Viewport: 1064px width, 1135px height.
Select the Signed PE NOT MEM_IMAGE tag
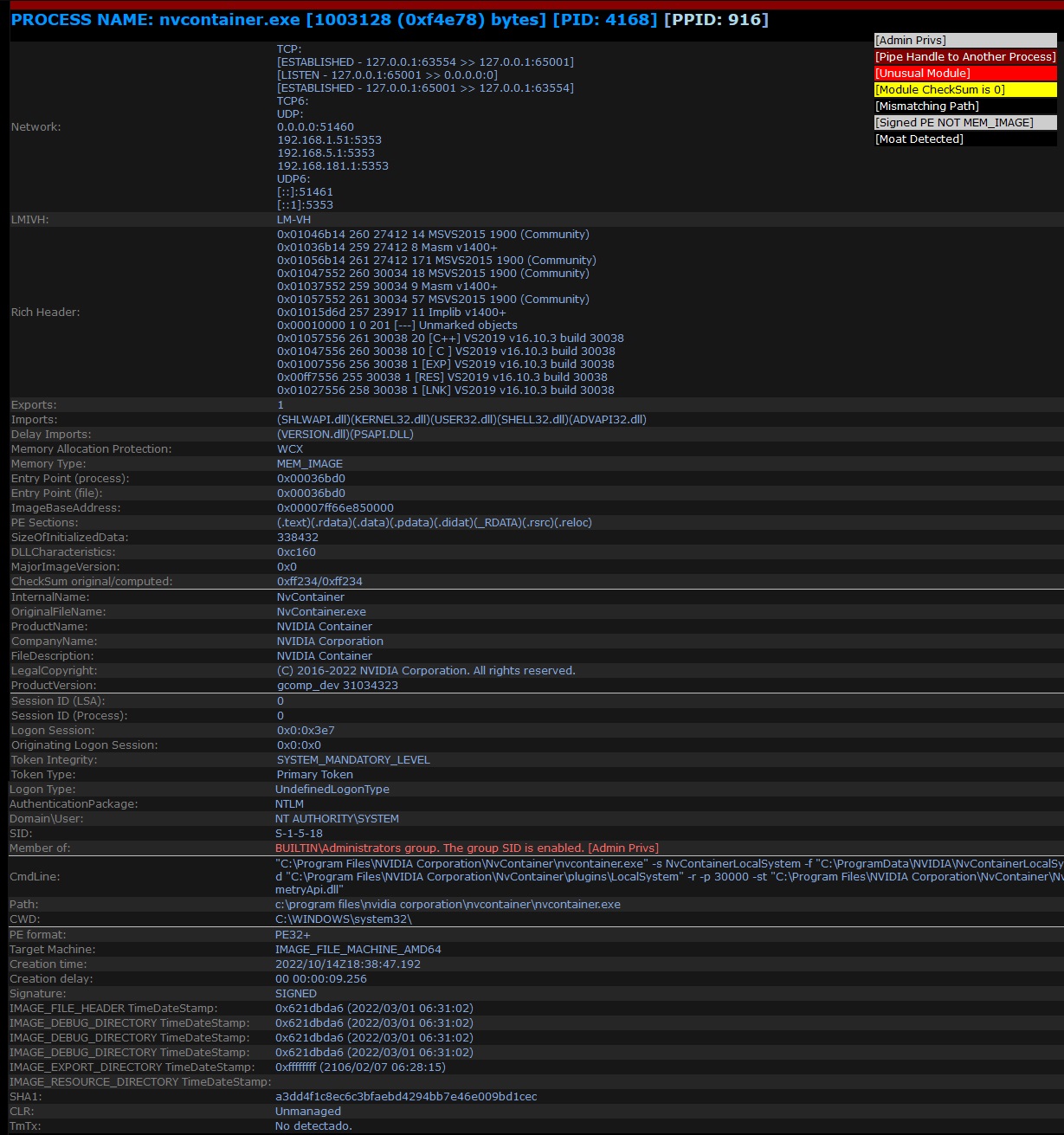pos(965,123)
